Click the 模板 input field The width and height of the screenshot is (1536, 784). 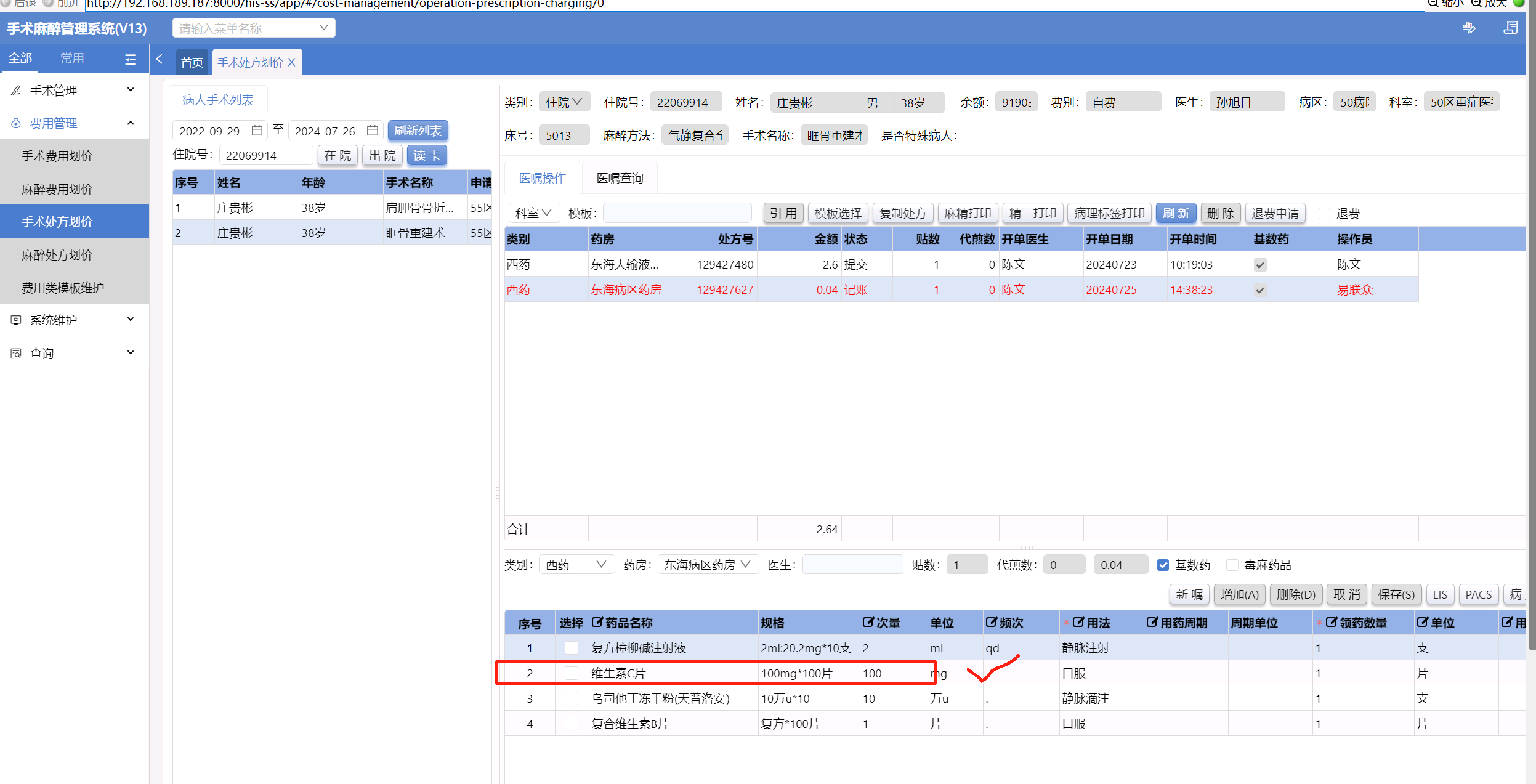click(676, 213)
